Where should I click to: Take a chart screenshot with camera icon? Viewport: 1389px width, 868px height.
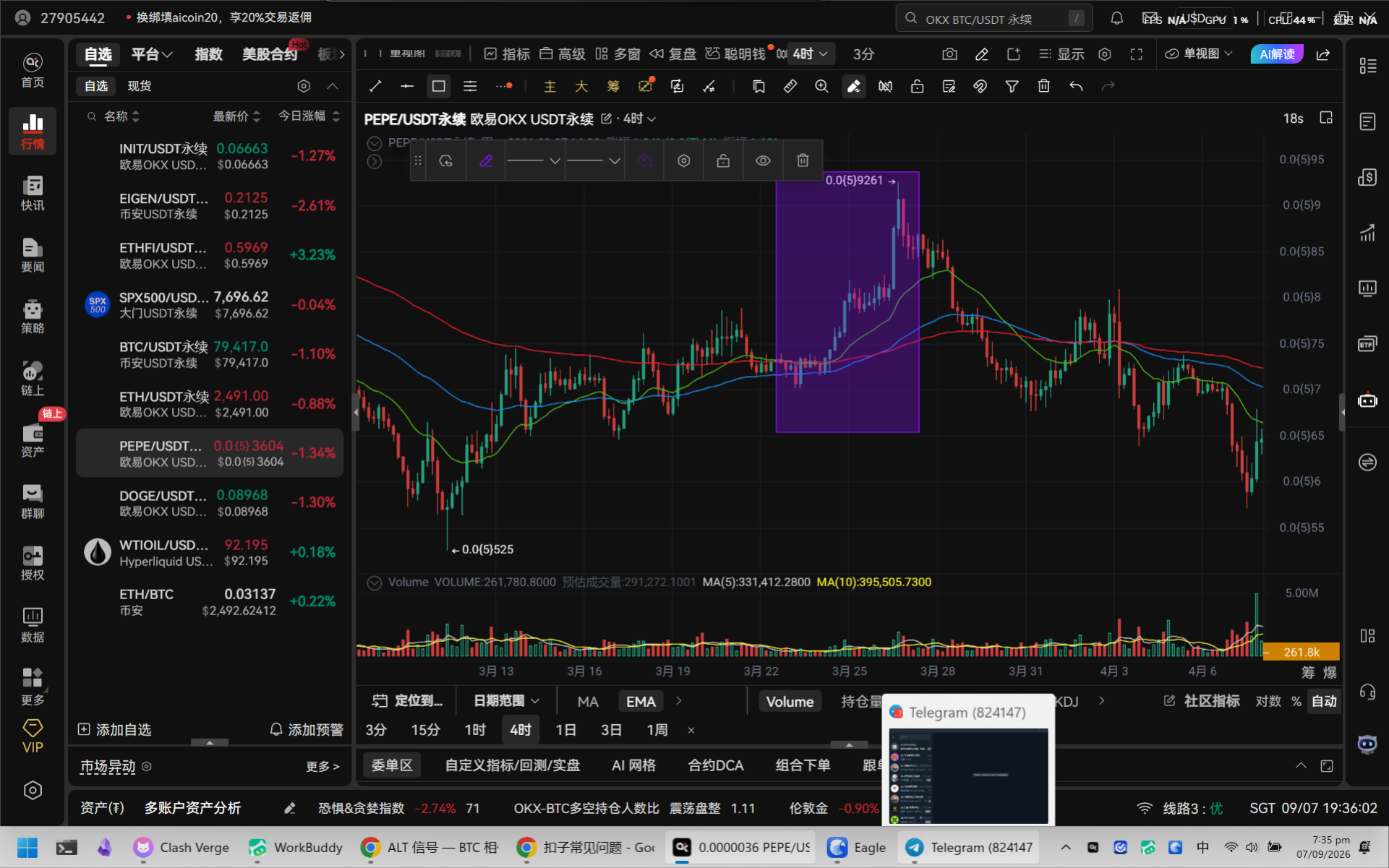click(x=950, y=54)
